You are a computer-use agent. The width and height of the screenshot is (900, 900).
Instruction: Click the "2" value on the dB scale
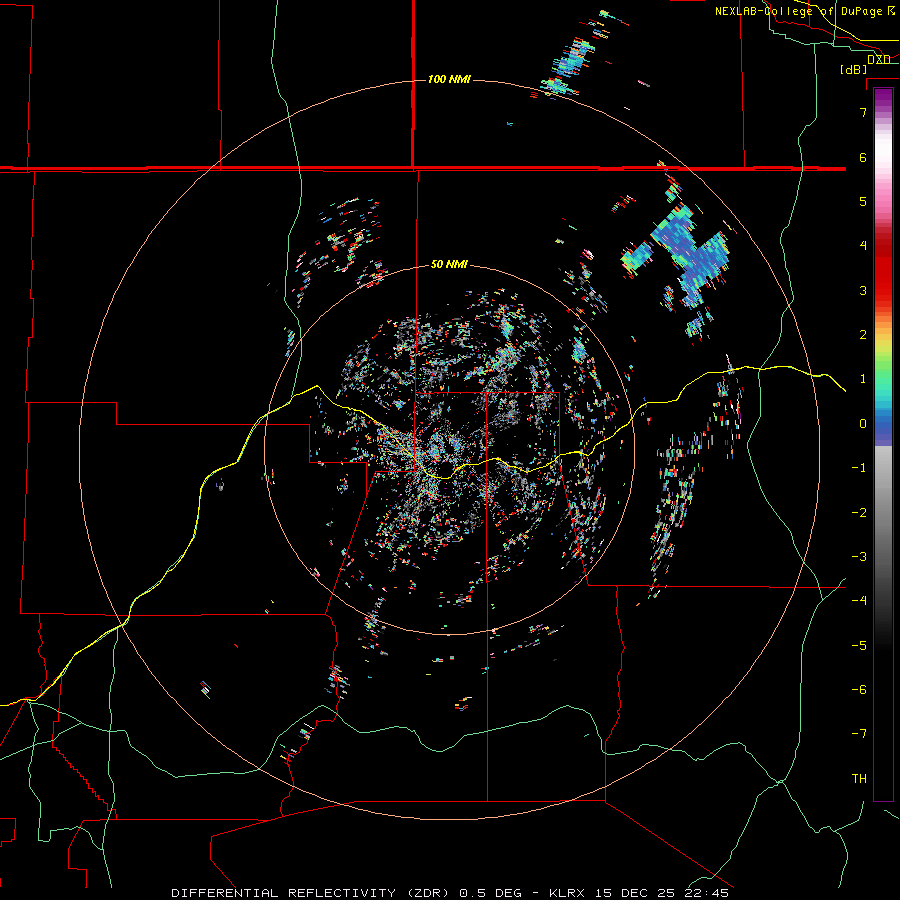pos(863,335)
